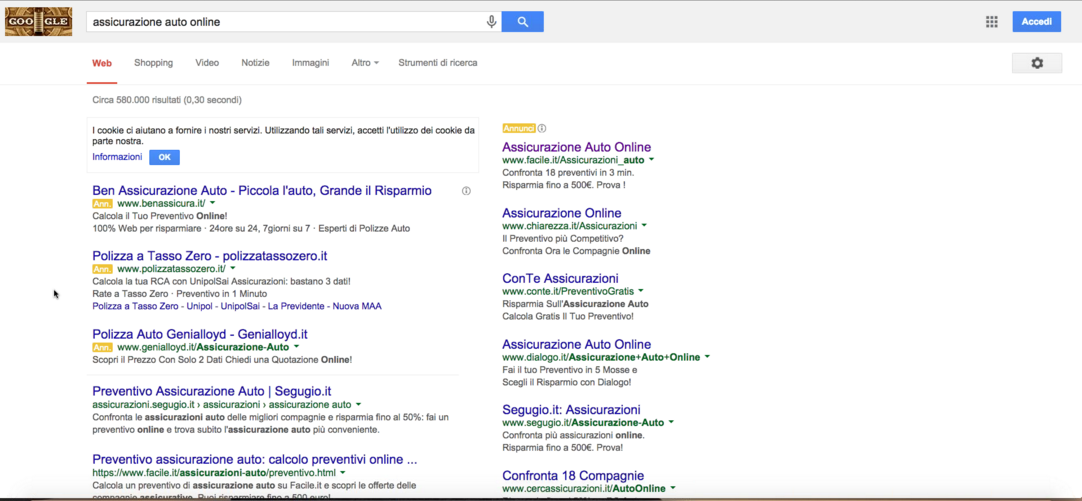Screen dimensions: 1082x501
Task: Switch to Video tab
Action: click(207, 63)
